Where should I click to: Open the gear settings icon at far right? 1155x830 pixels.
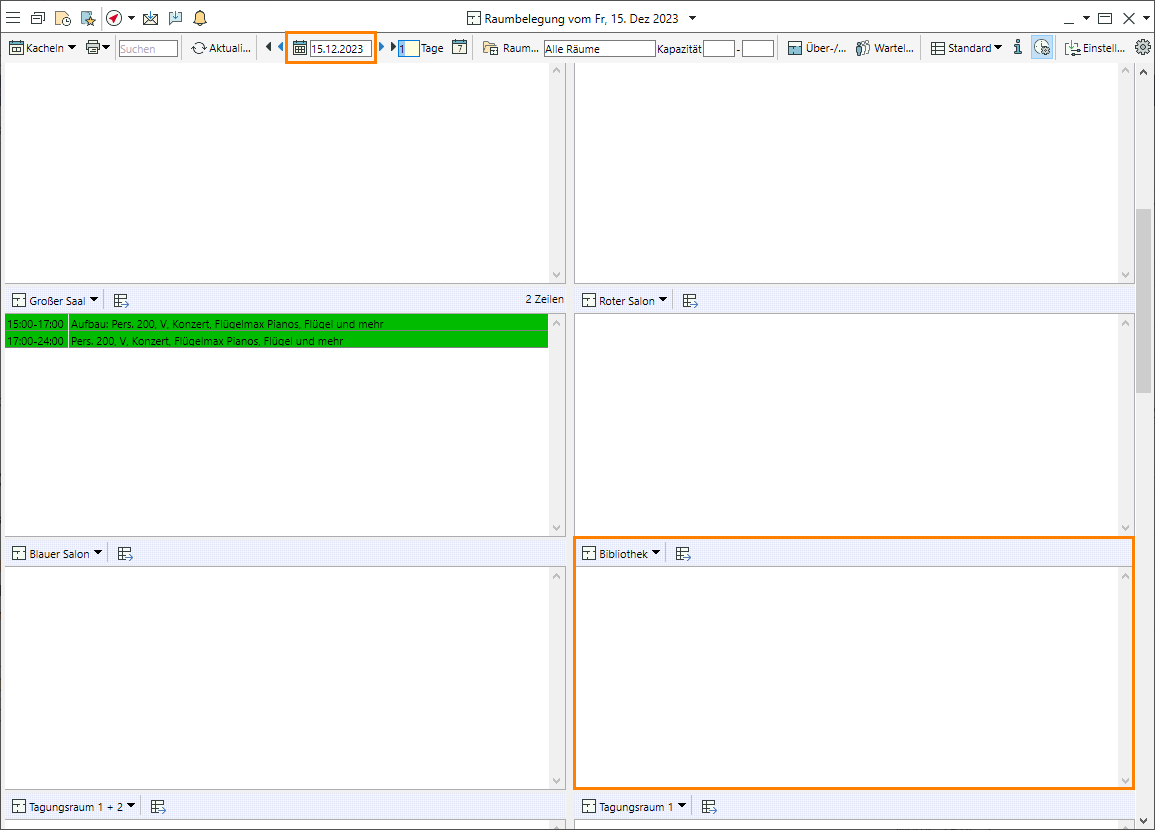1143,47
